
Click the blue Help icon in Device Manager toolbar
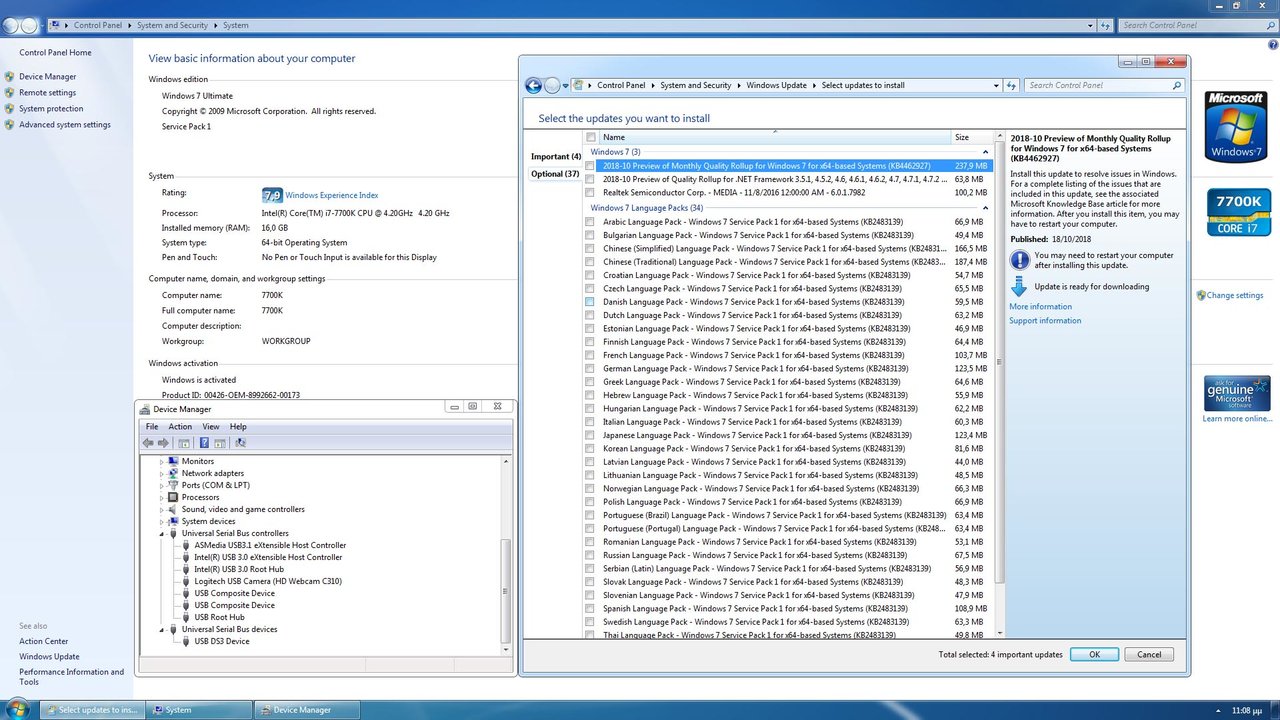(x=204, y=443)
